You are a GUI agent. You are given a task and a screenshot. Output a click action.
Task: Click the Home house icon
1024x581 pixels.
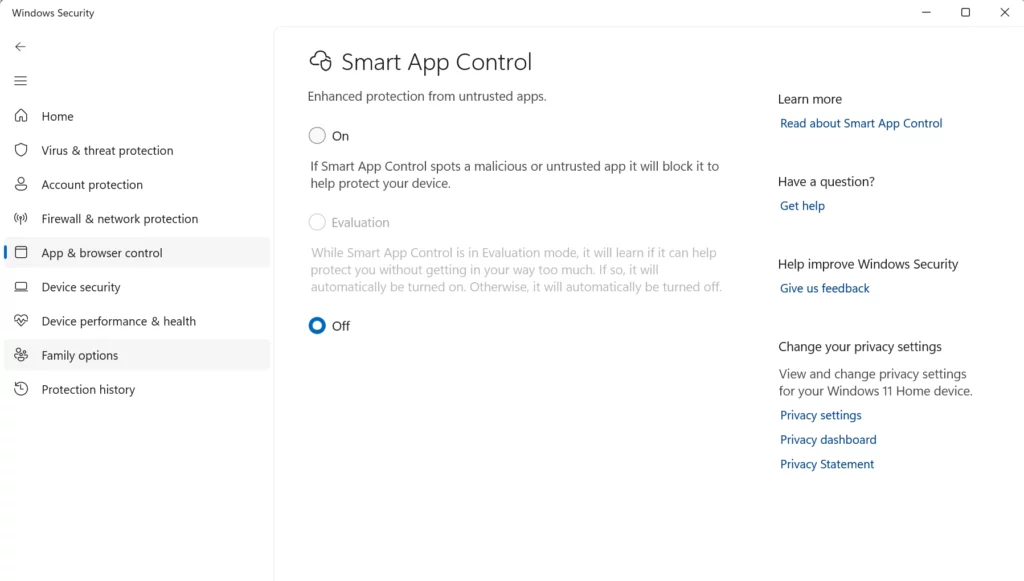coord(21,116)
